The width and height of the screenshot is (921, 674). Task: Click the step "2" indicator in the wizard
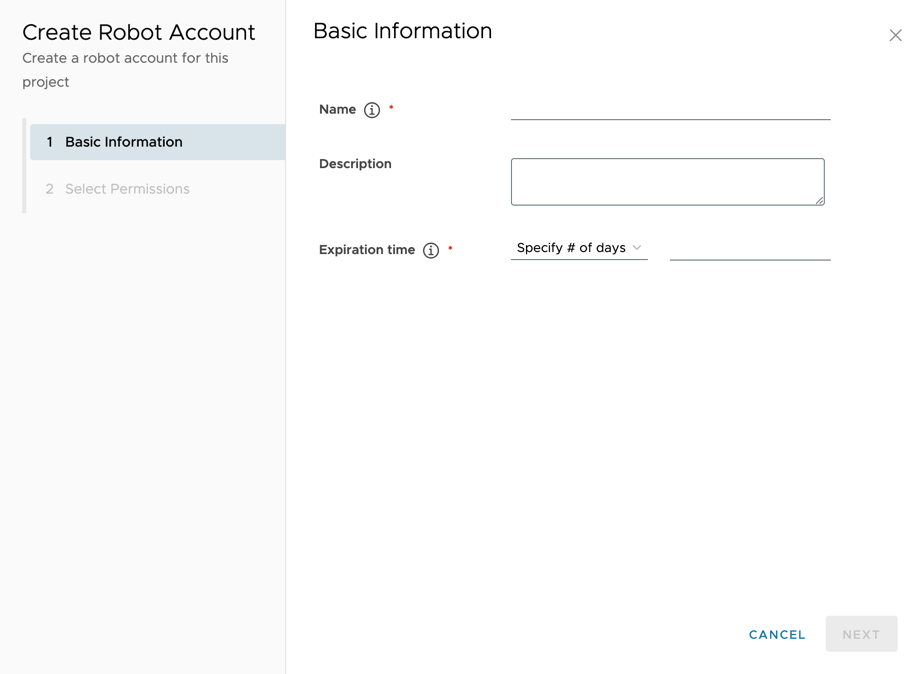(x=49, y=189)
